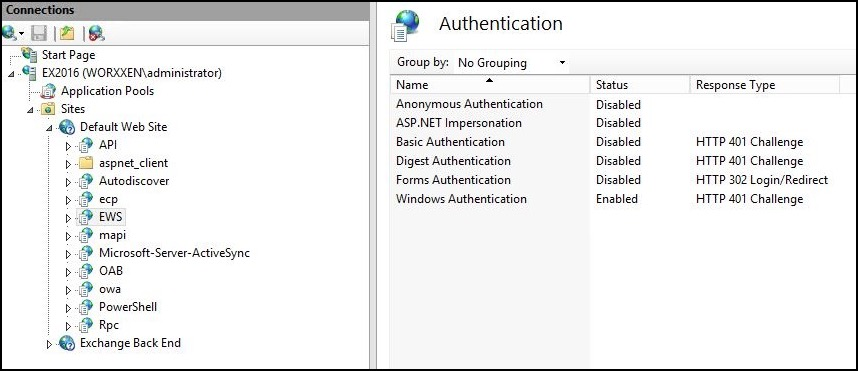Click the EX2016 server icon
Image resolution: width=858 pixels, height=371 pixels.
(x=30, y=73)
